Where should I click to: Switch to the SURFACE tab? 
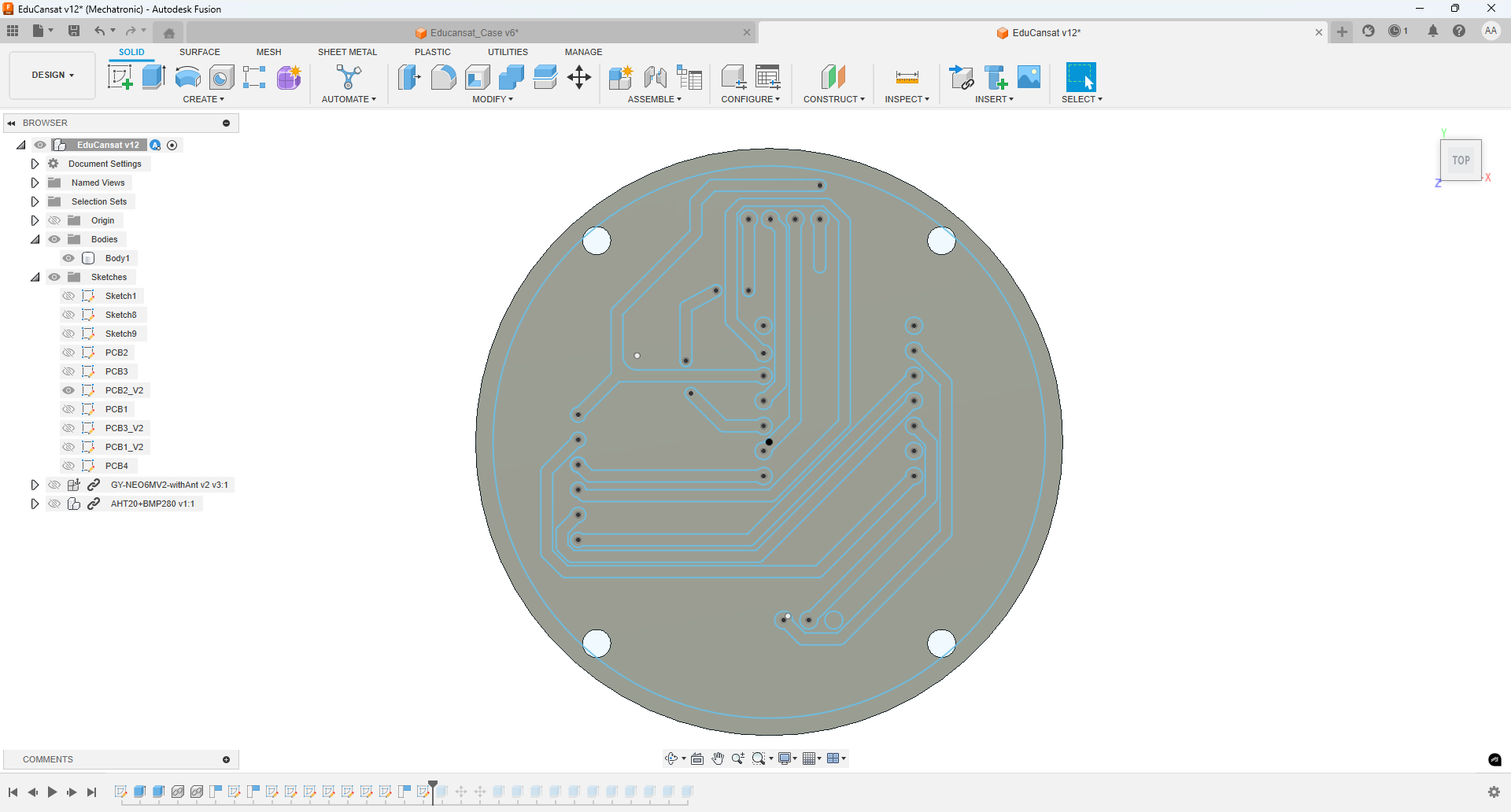pos(200,52)
